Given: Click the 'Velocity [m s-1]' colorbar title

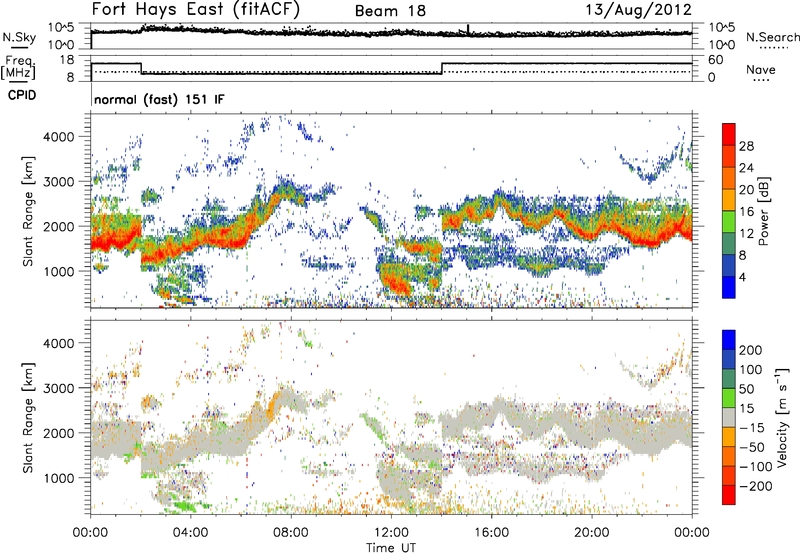Looking at the screenshot, I should (x=782, y=417).
